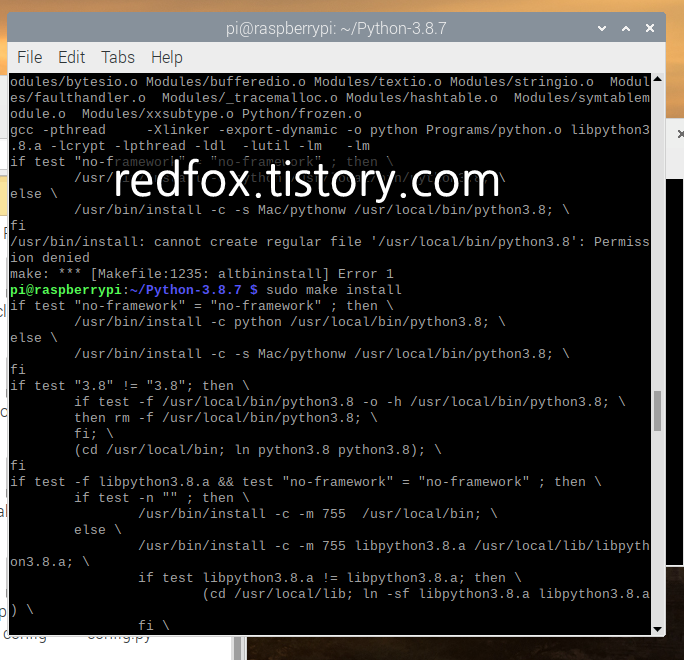The width and height of the screenshot is (684, 660).
Task: Click the ~/Python-3.8.7 path in prompt
Action: pos(185,290)
